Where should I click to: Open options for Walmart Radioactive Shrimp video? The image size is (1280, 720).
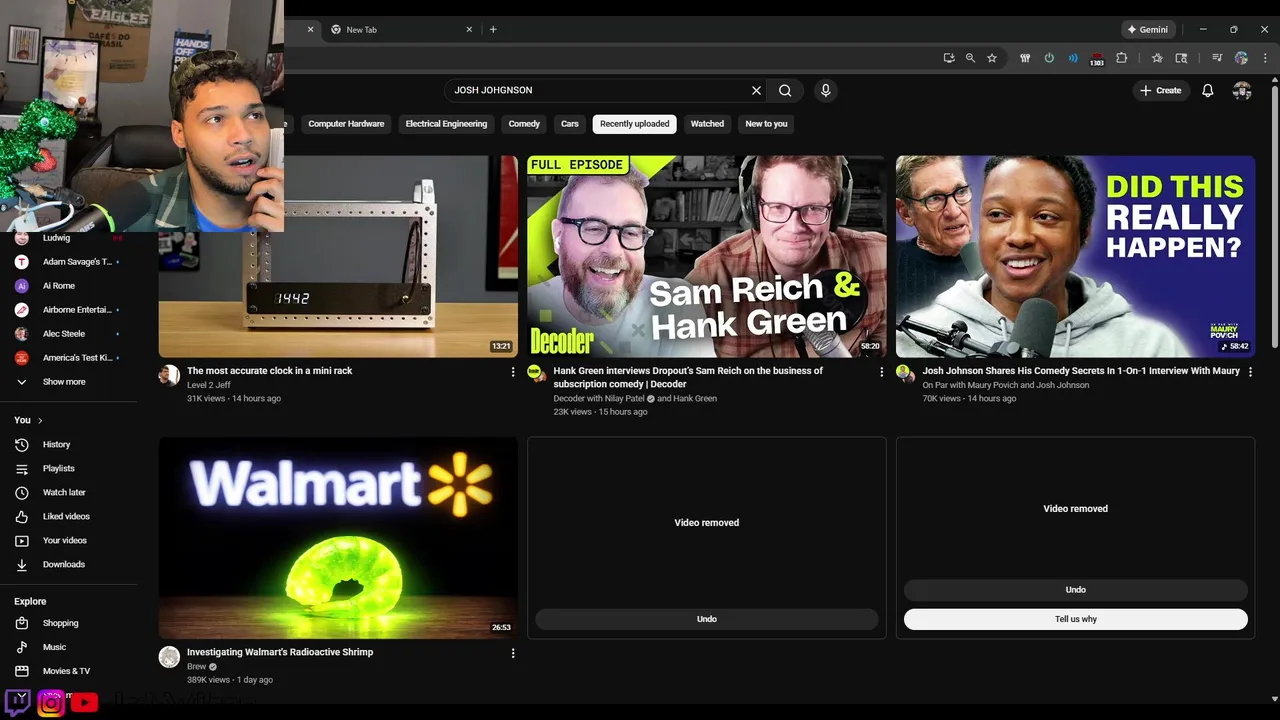click(513, 653)
